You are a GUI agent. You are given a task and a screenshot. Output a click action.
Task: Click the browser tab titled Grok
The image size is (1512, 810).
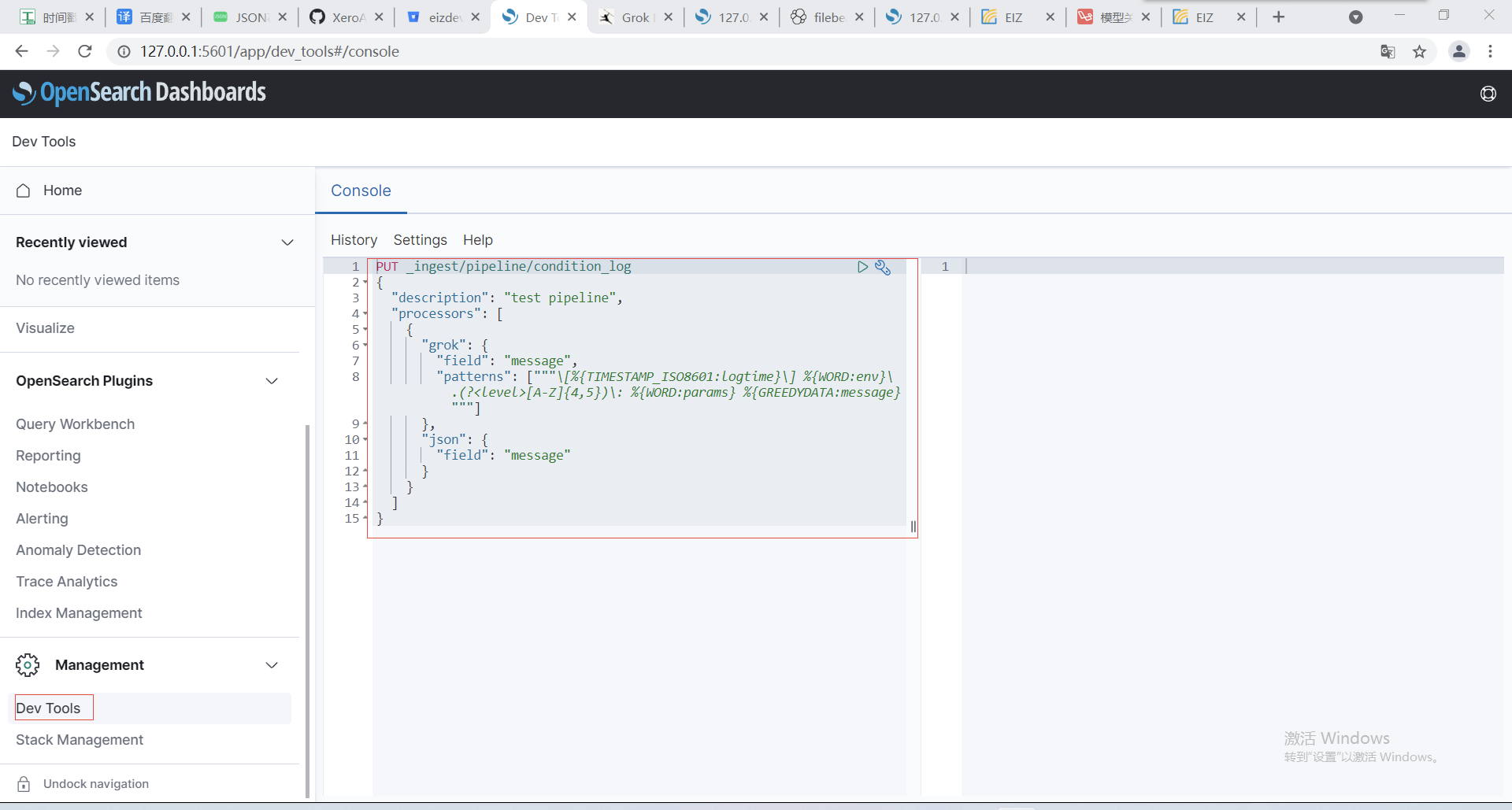[x=635, y=17]
